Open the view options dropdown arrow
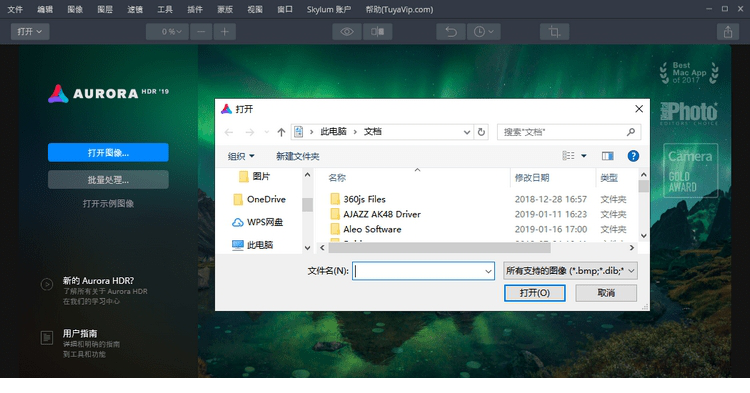Viewport: 750px width, 393px height. pyautogui.click(x=584, y=156)
